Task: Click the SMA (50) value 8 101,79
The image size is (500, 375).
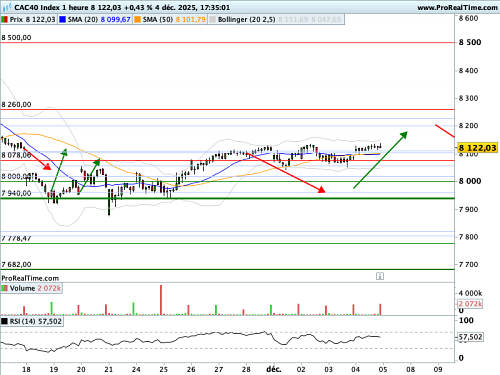Action: (191, 20)
